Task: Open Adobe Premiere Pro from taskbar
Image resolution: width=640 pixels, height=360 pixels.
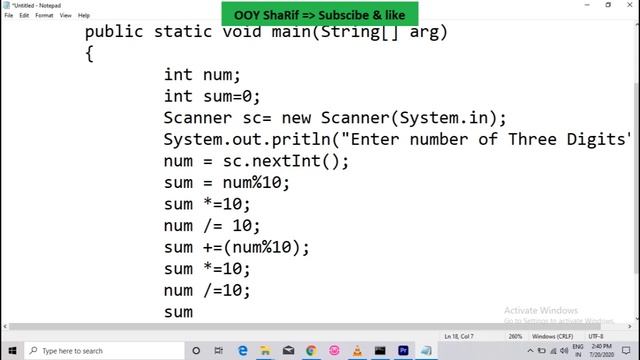Action: [x=403, y=351]
